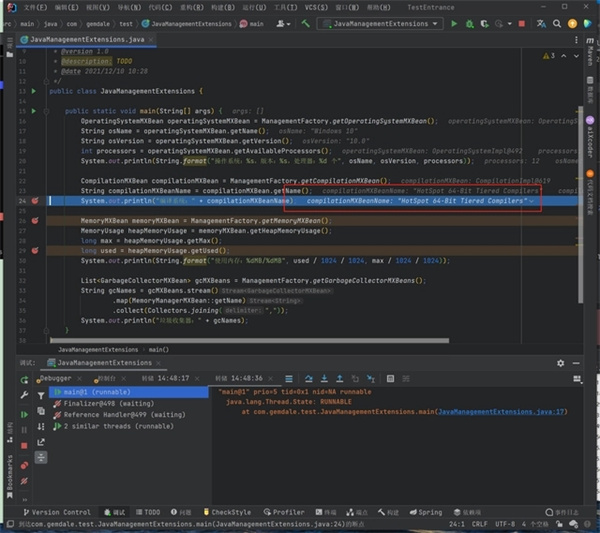
Task: Open the Spring tool window
Action: 426,512
